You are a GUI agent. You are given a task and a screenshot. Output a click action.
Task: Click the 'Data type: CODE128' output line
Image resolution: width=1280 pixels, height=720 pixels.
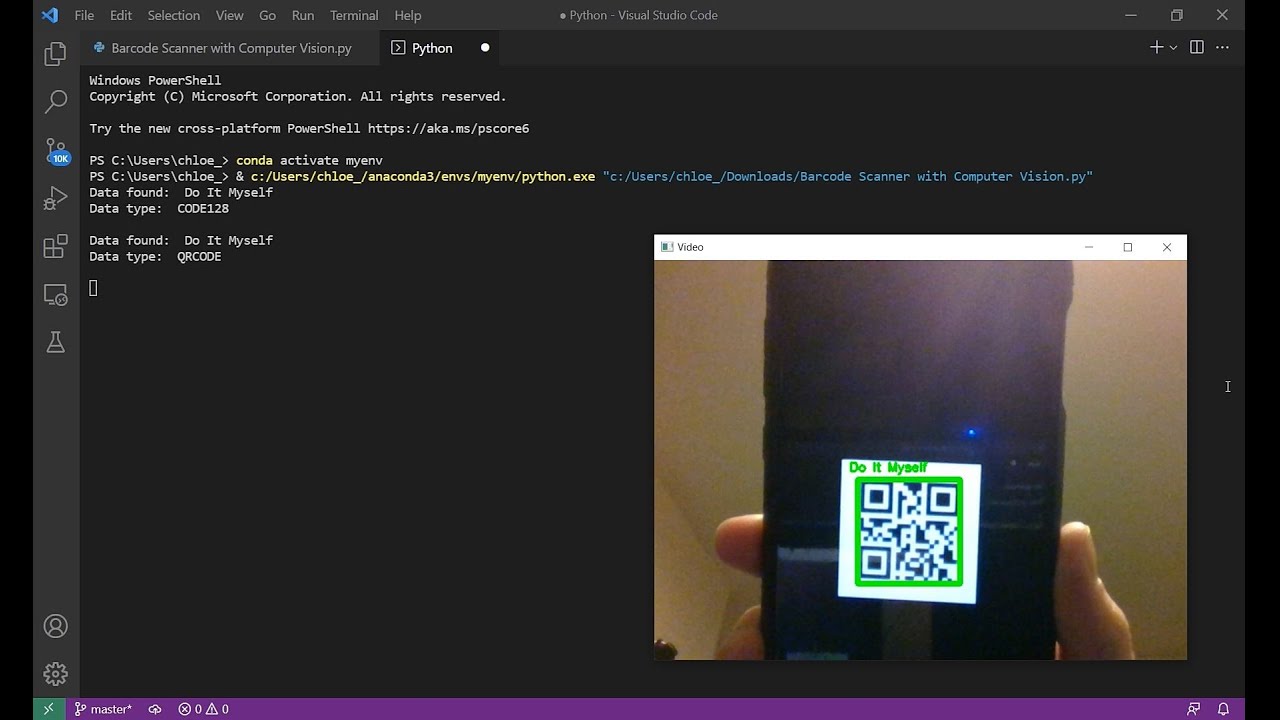tap(159, 208)
